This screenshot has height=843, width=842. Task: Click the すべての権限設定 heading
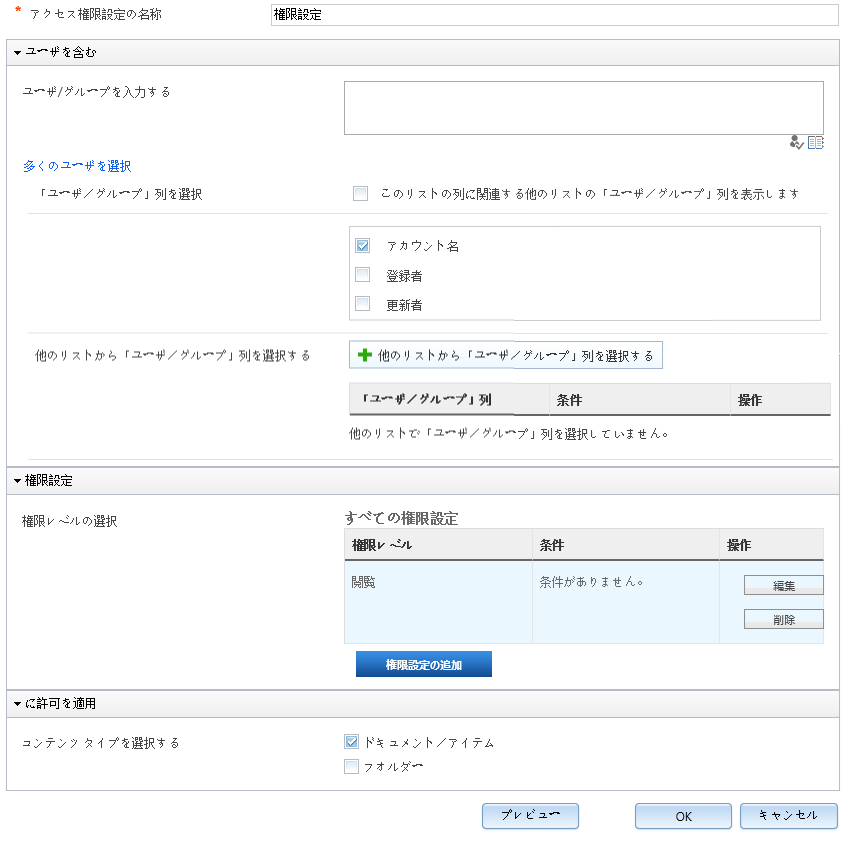[x=401, y=518]
